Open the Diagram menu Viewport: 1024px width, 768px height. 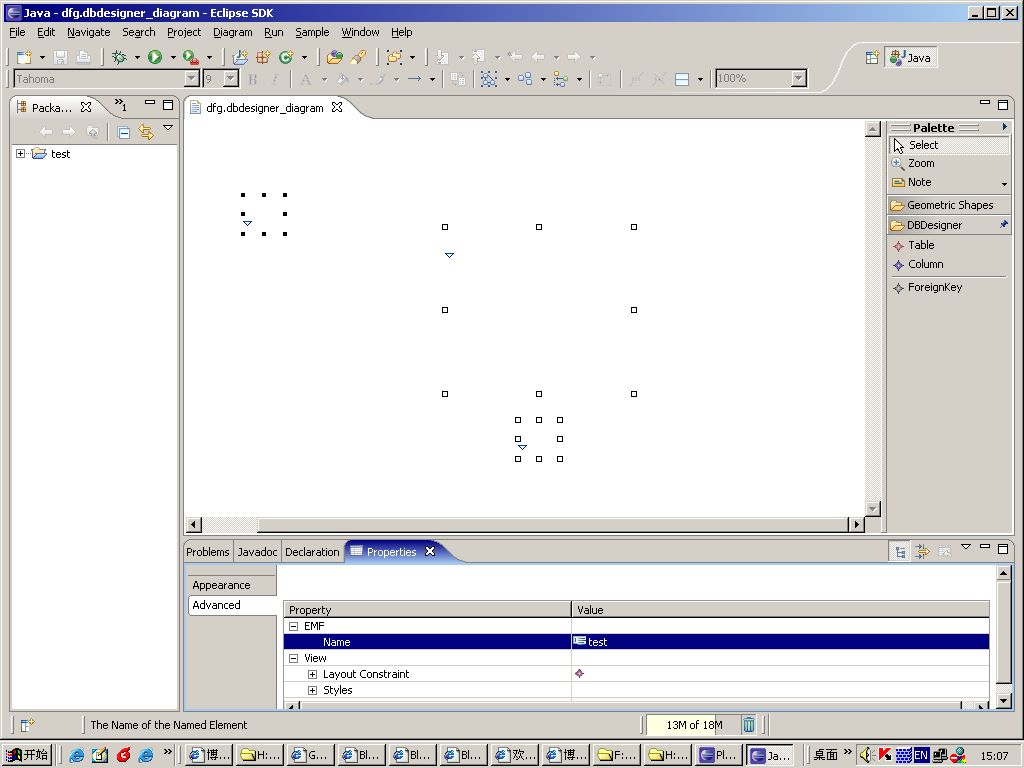[232, 32]
